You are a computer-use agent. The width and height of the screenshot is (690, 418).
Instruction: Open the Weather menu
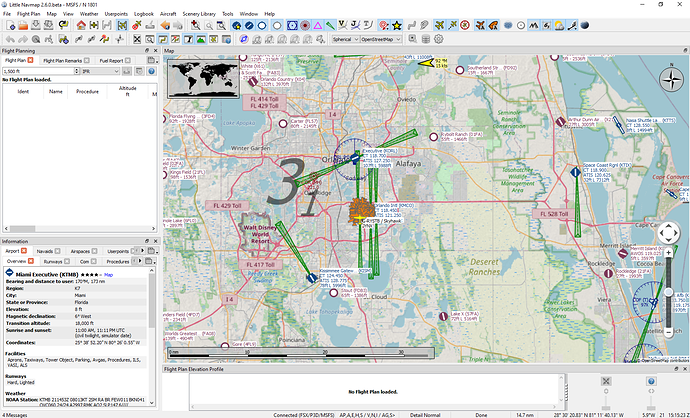pos(89,14)
